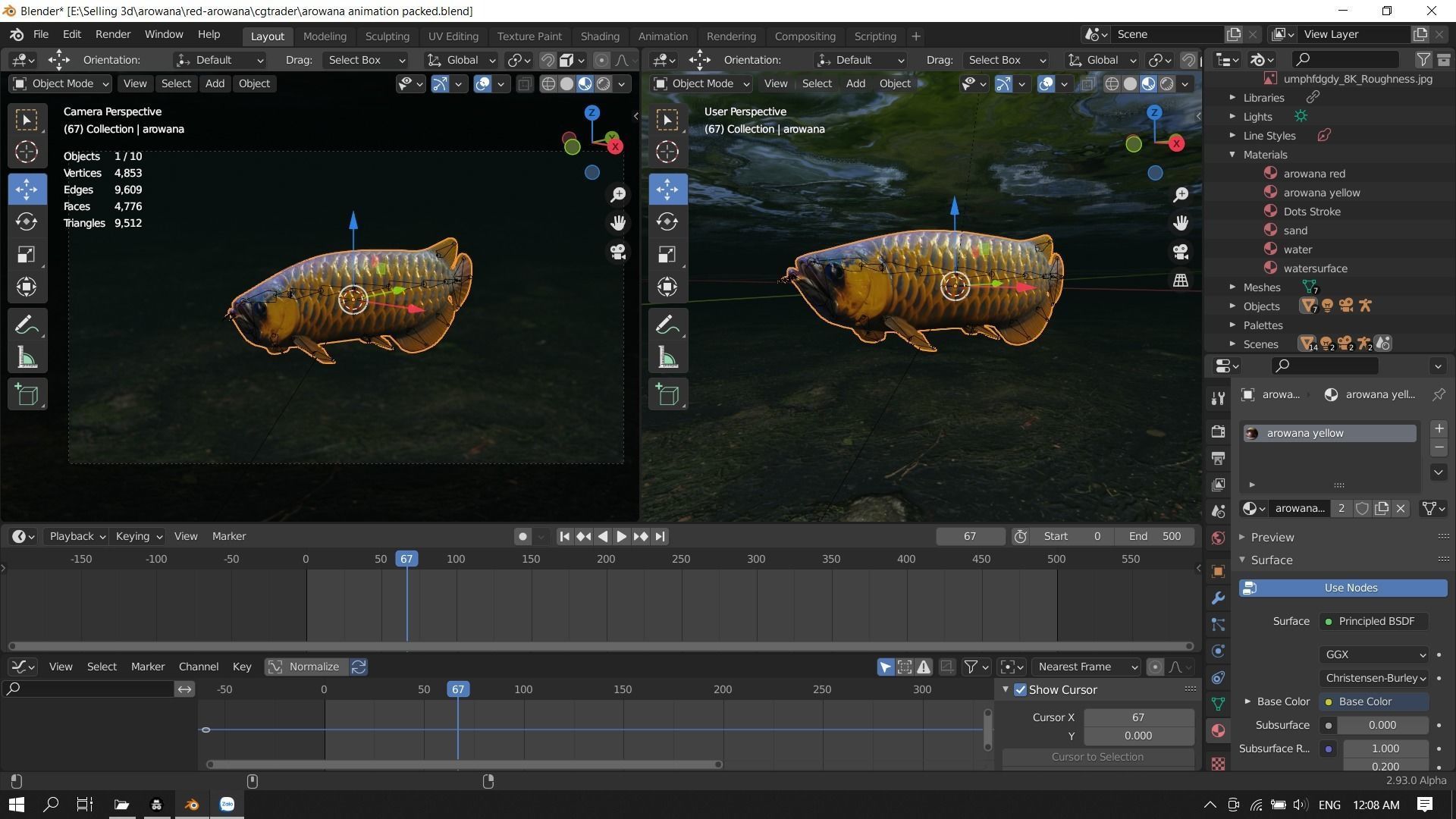Open the Modifier properties wrench tab

1218,598
